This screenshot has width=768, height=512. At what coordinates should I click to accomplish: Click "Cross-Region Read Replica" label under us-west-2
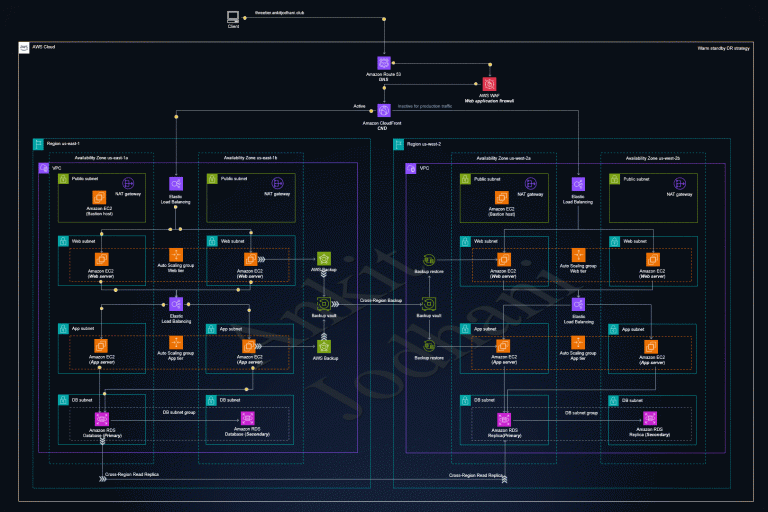476,475
